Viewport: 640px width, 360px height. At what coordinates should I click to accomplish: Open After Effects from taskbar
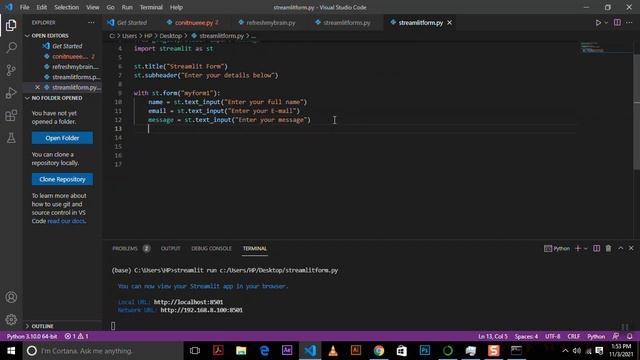[287, 351]
